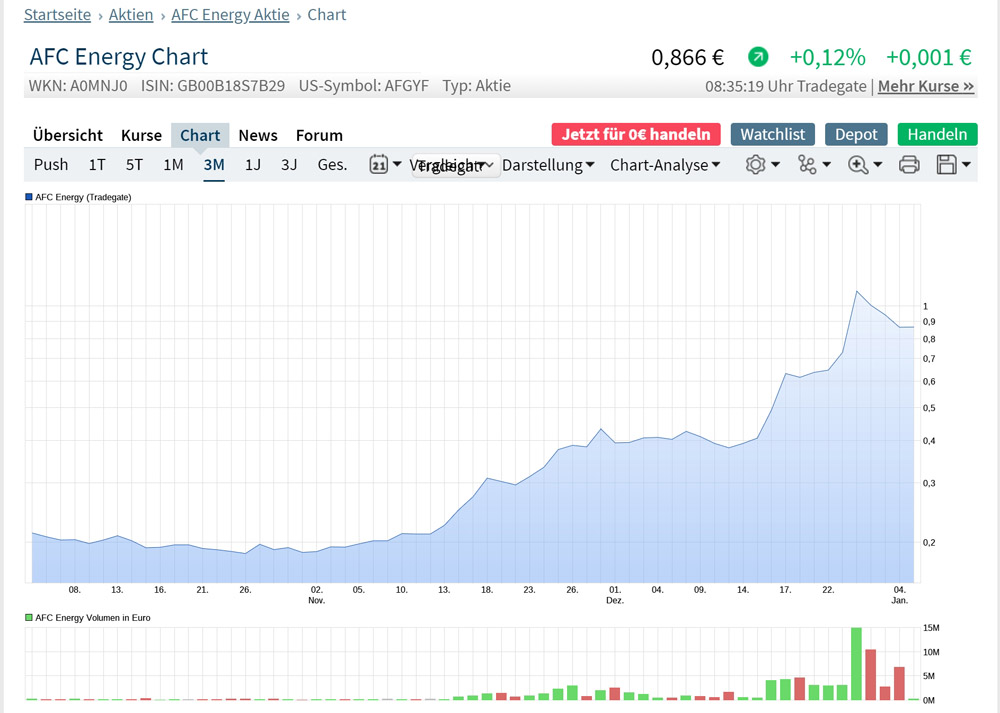Select the 1T time range

(x=97, y=165)
